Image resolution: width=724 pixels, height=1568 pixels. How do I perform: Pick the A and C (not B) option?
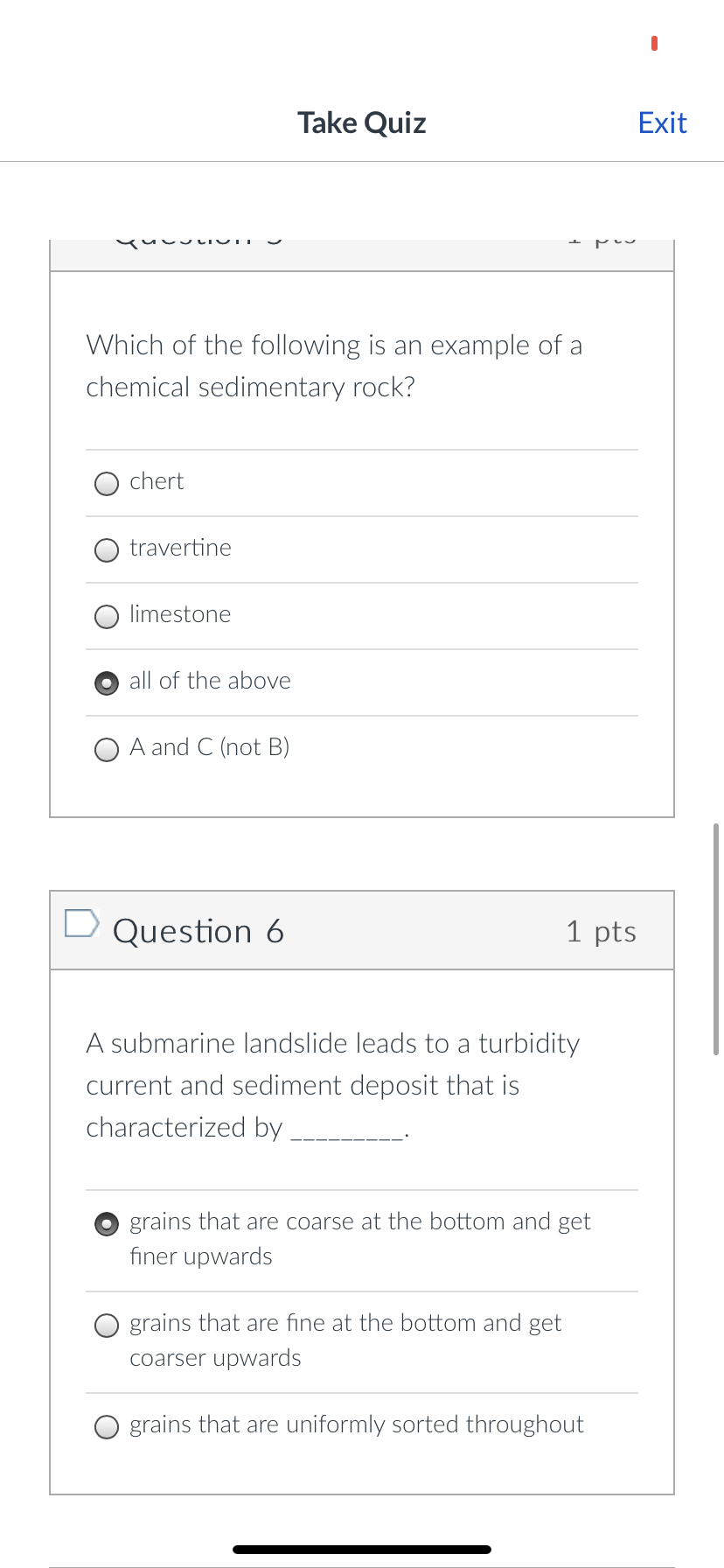(107, 750)
